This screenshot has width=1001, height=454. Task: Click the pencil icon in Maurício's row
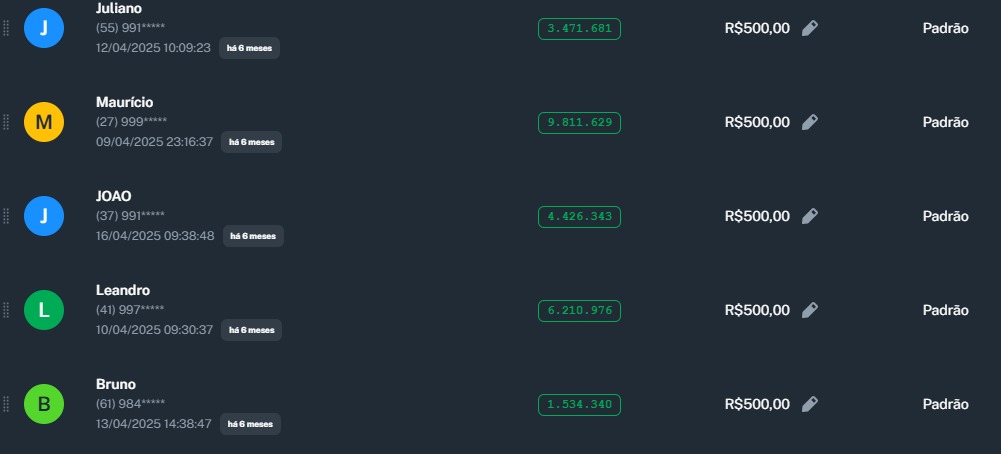point(810,123)
